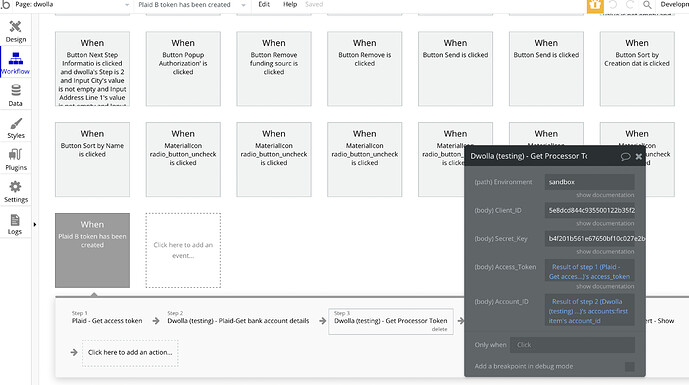Edit the Secret_Key field
This screenshot has height=385, width=689.
coord(589,239)
